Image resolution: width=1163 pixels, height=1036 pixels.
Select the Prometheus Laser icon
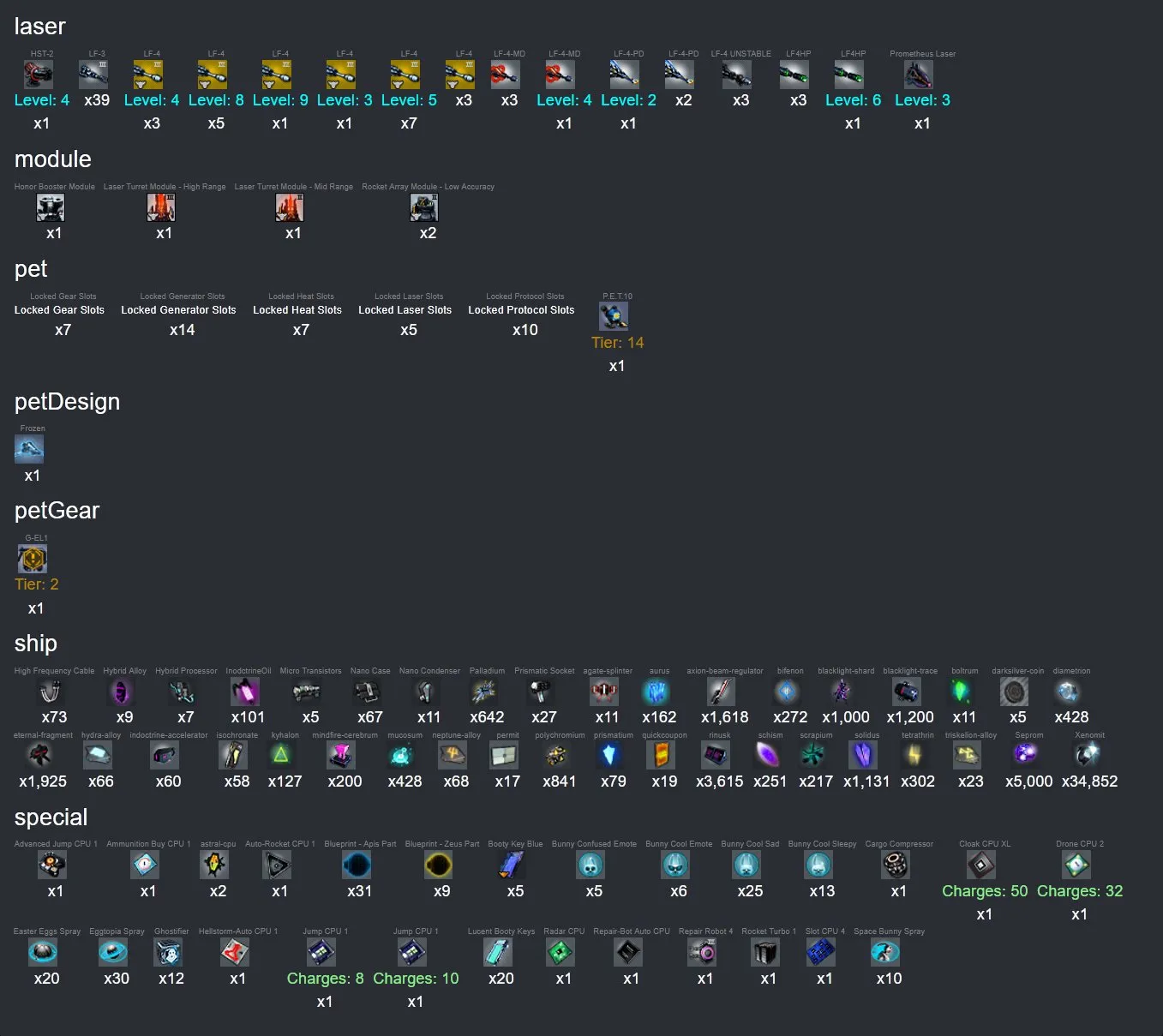919,75
